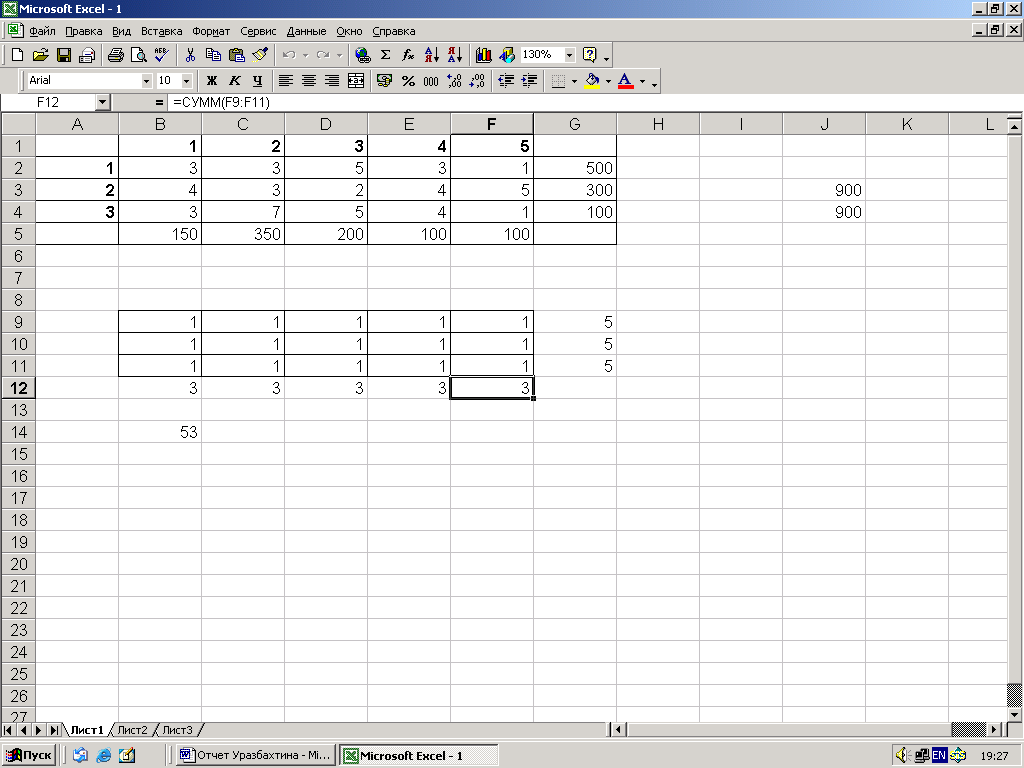This screenshot has width=1024, height=768.
Task: Apply the yellow Fill Color bucket
Action: (x=592, y=81)
